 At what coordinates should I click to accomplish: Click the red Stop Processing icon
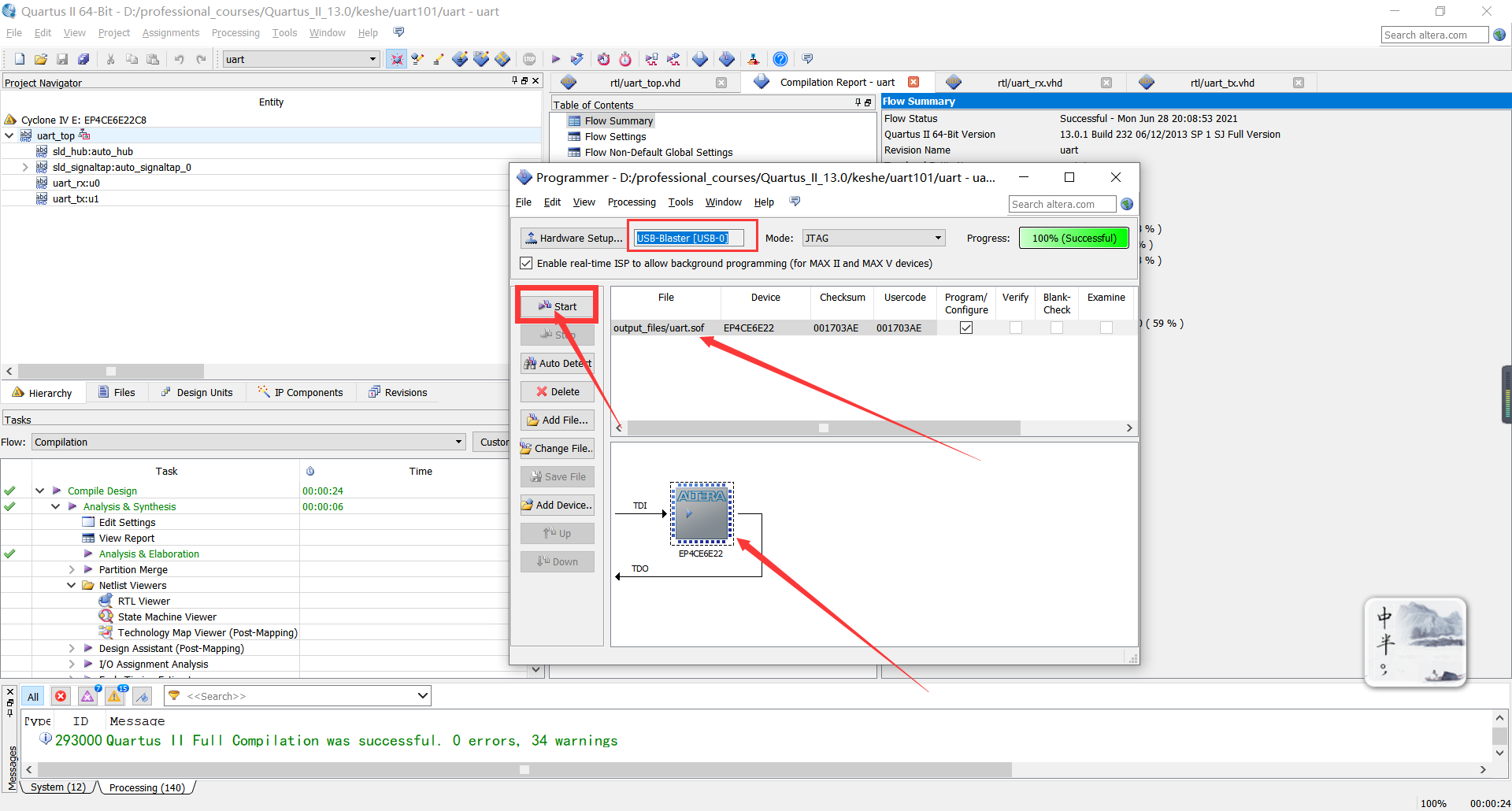(x=529, y=59)
